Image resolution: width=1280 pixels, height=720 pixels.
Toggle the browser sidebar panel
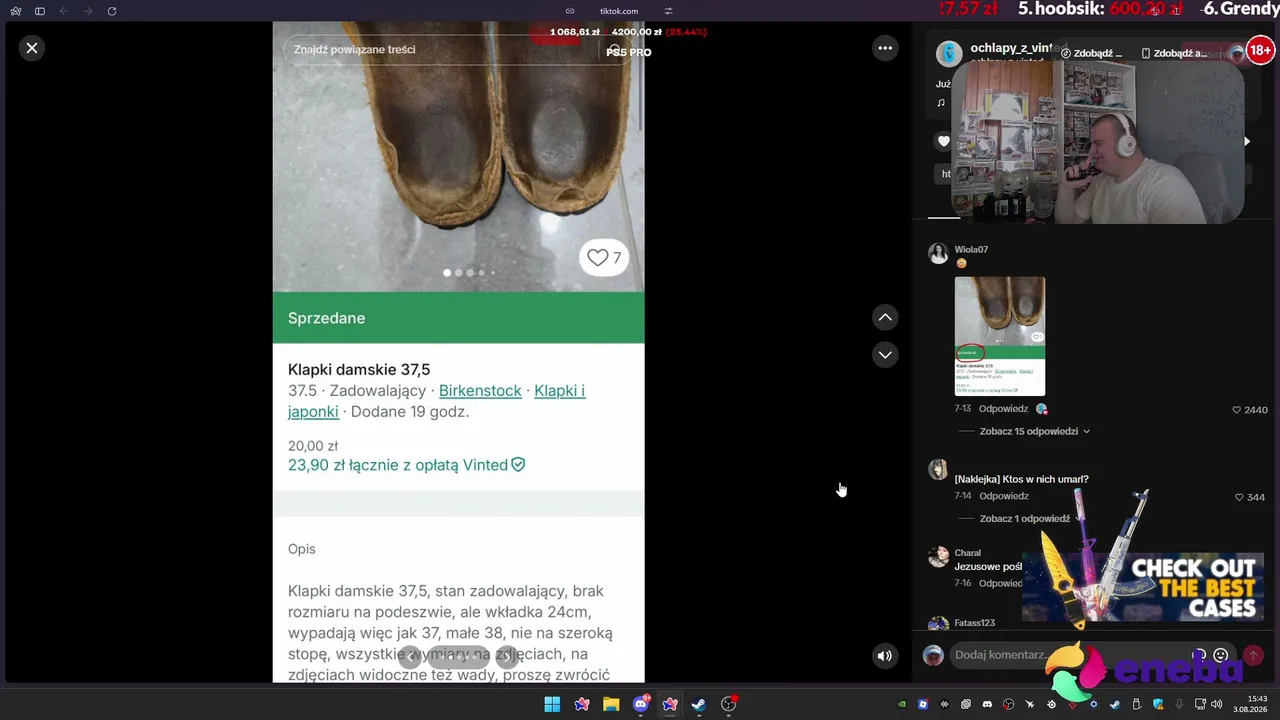(40, 11)
